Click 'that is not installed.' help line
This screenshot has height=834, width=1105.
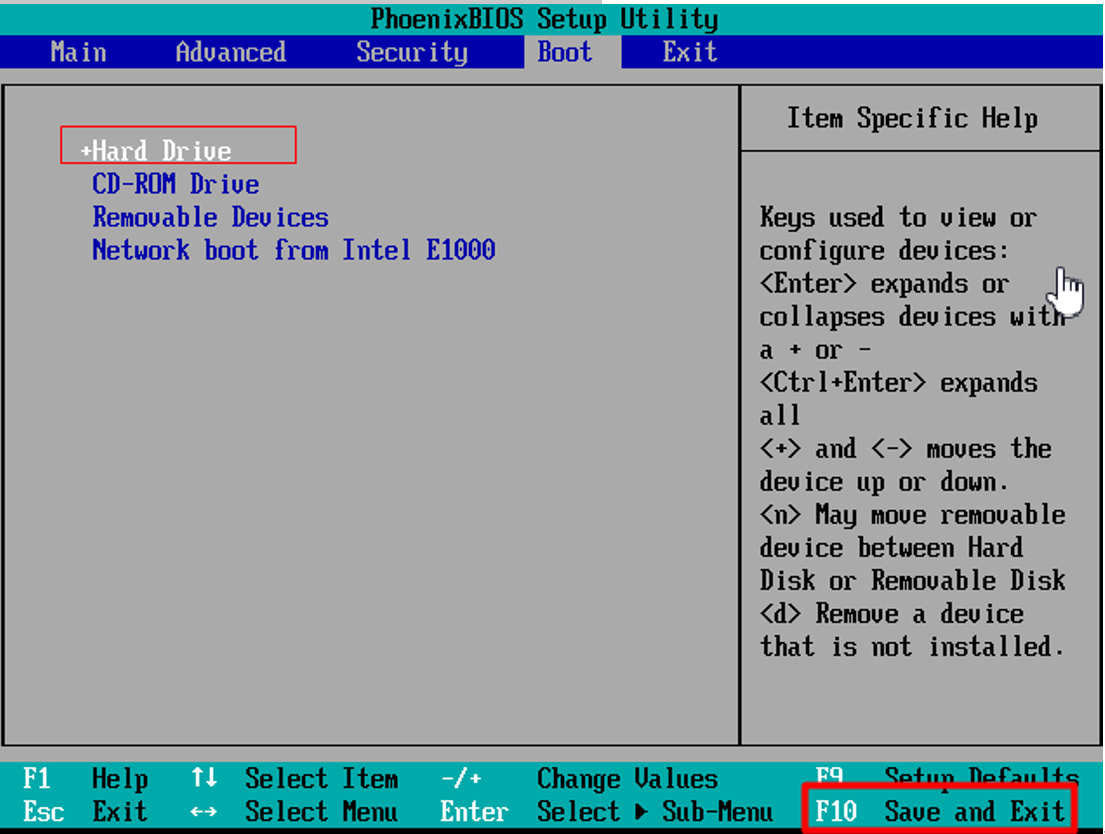(x=912, y=646)
